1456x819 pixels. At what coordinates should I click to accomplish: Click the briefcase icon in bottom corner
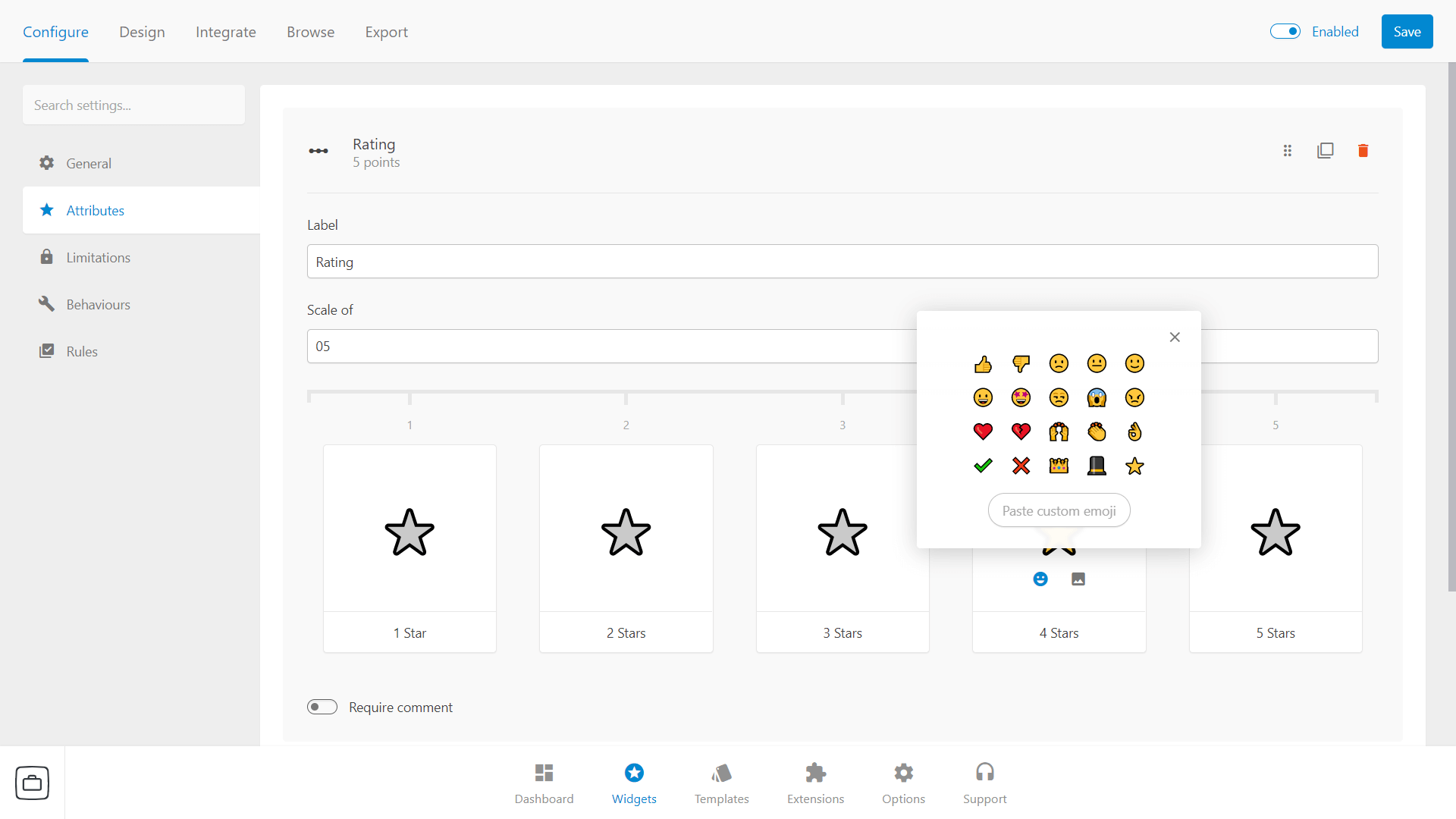coord(32,783)
